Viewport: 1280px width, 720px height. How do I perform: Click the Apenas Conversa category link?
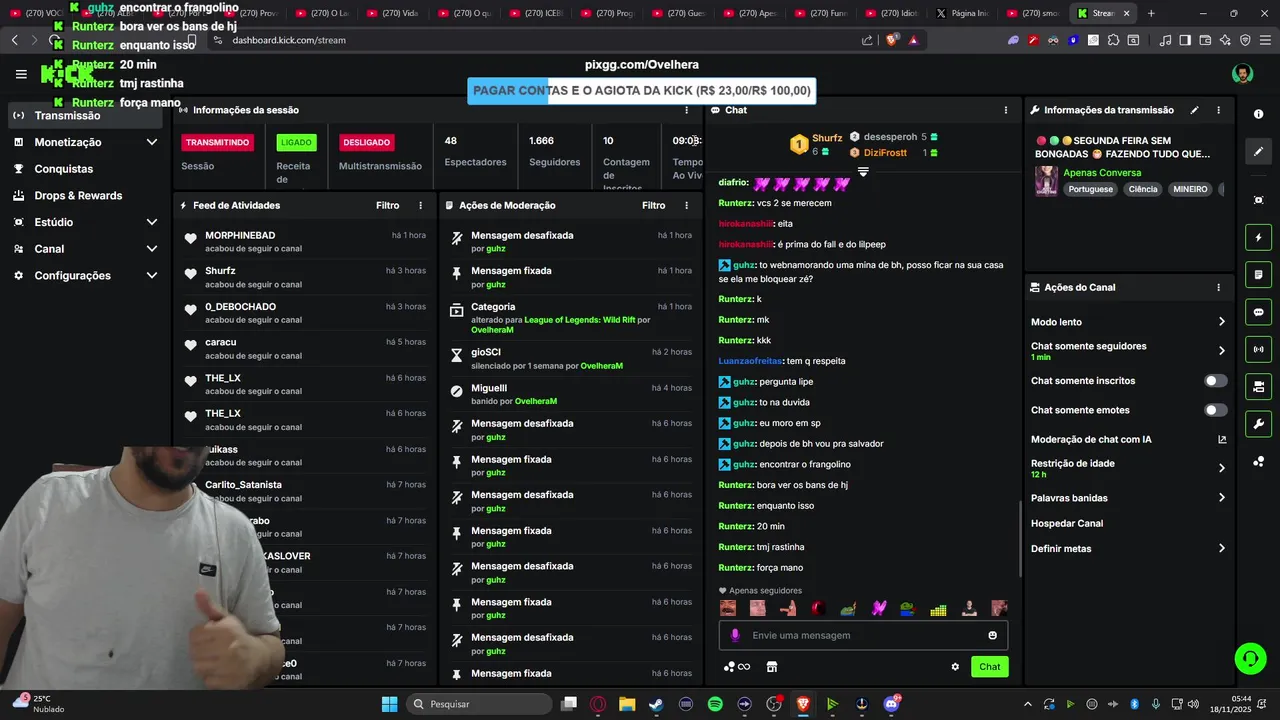[1102, 173]
